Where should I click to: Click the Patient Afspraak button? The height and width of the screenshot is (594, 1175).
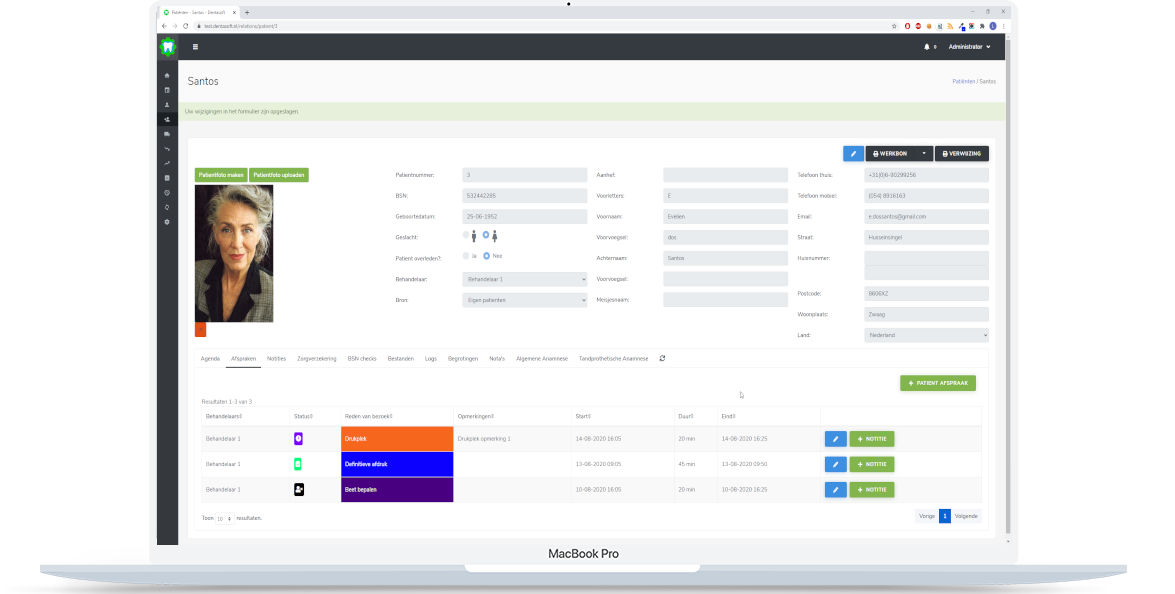point(937,383)
